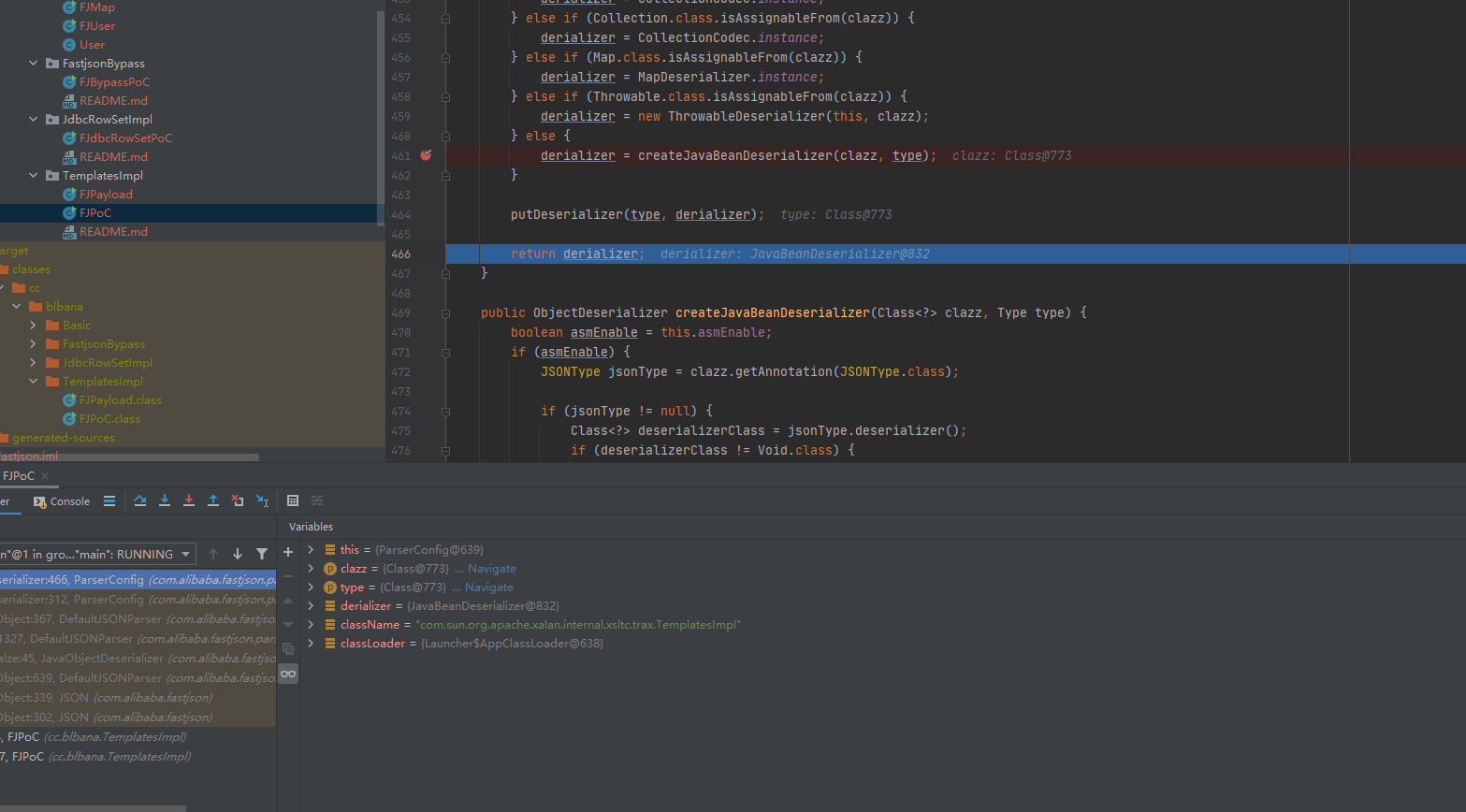Click the red Force Step Into icon

coord(189,501)
